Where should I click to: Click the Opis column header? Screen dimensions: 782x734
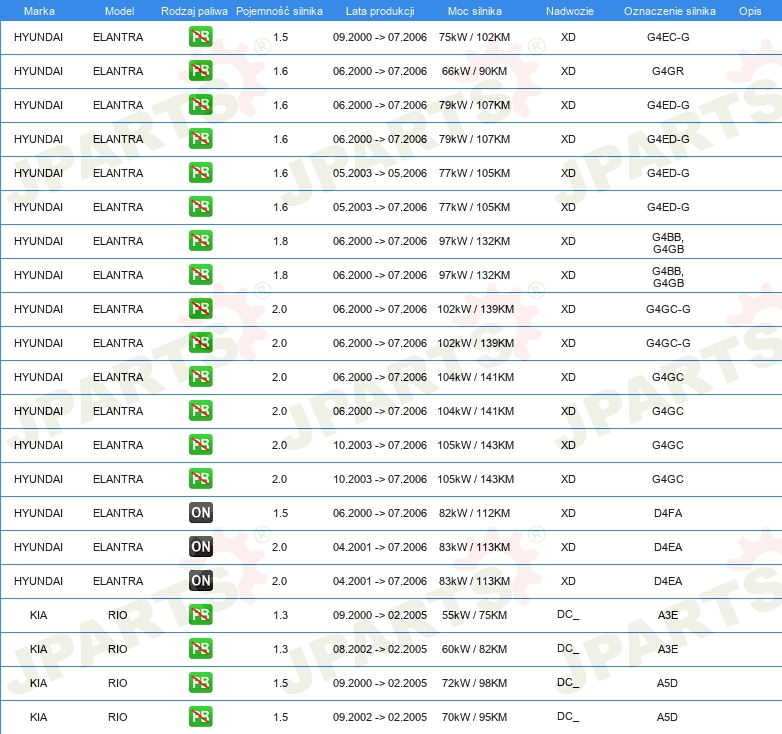(x=749, y=10)
